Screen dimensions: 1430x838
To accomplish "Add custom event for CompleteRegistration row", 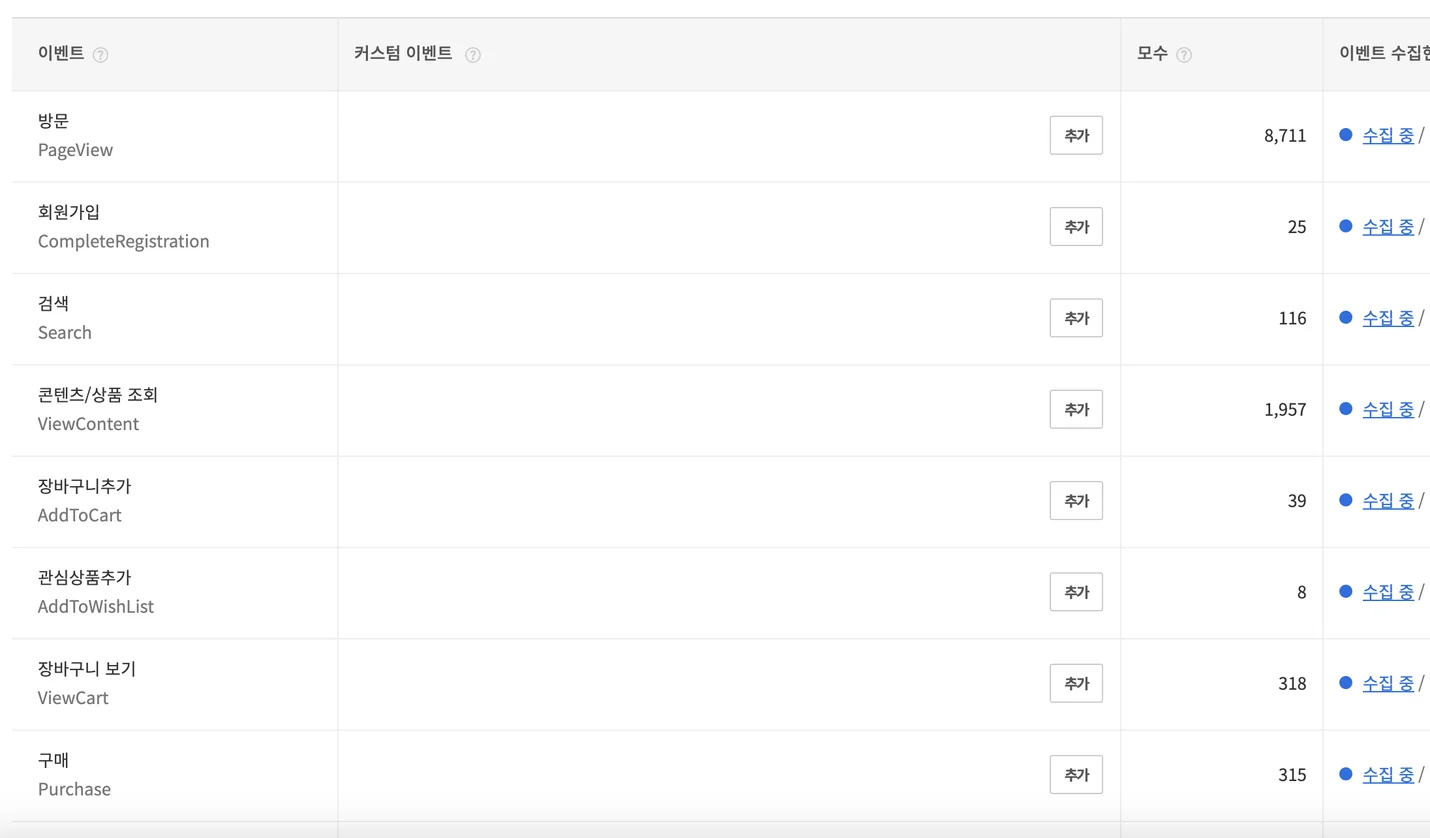I will click(1076, 227).
